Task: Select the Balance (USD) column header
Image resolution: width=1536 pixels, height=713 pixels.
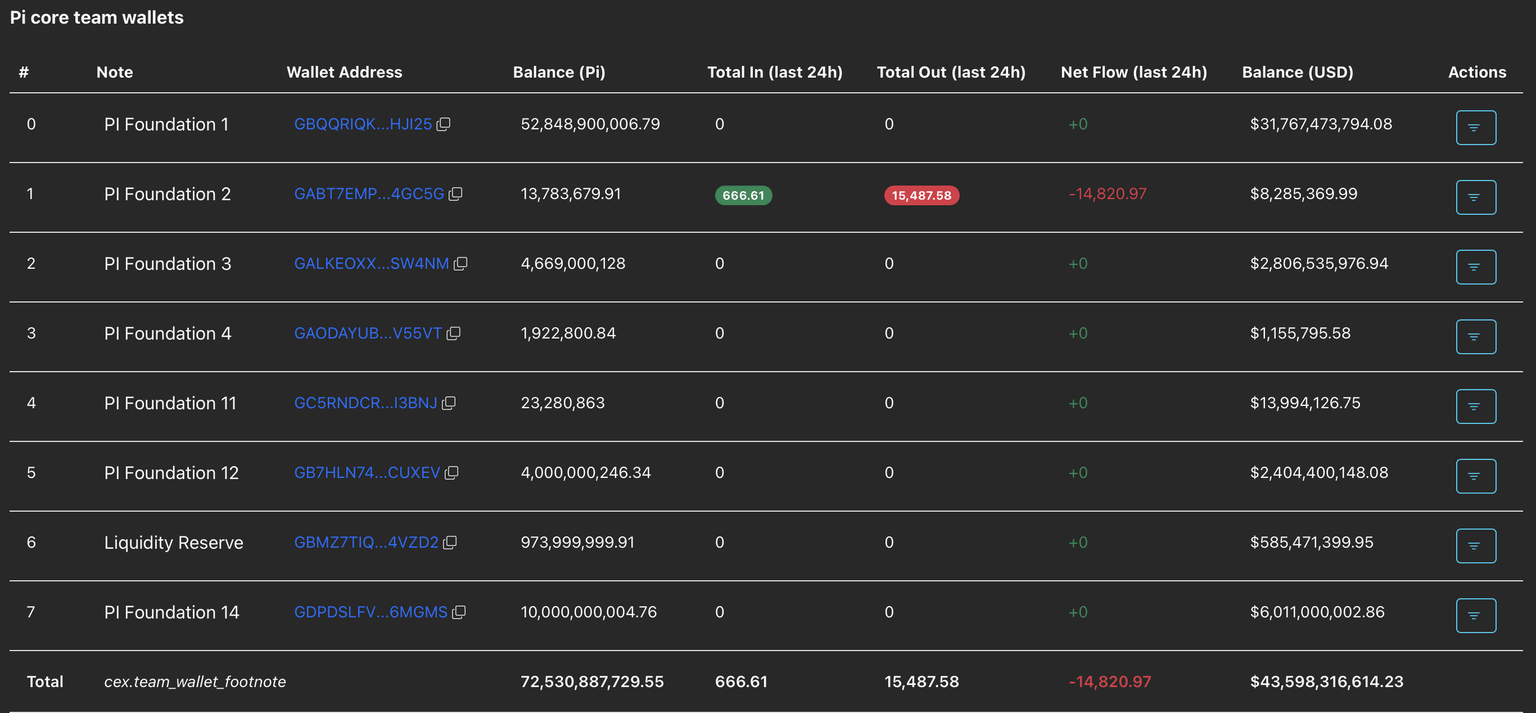Action: (x=1297, y=72)
